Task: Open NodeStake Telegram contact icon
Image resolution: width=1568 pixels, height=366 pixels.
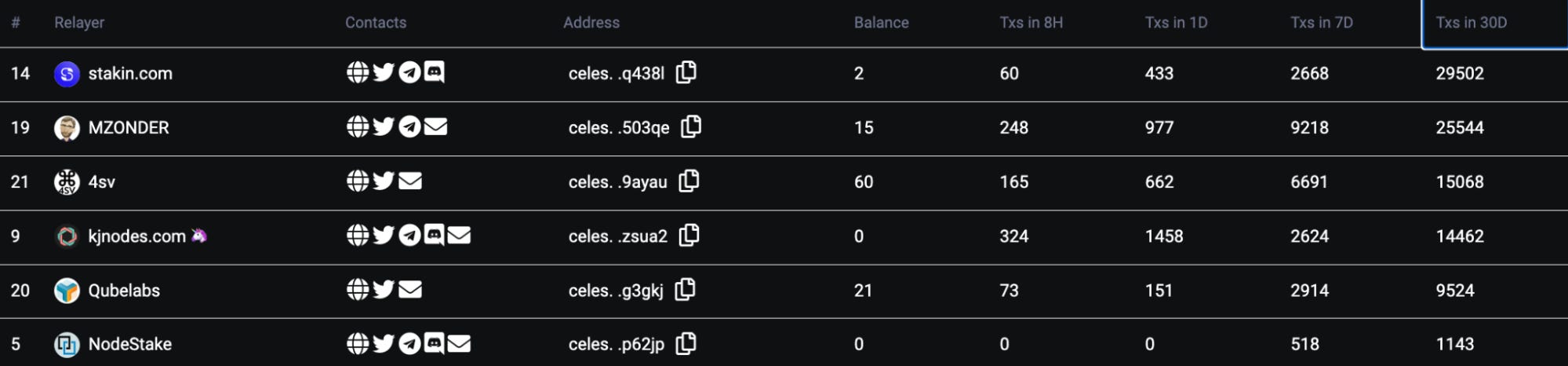Action: 409,343
